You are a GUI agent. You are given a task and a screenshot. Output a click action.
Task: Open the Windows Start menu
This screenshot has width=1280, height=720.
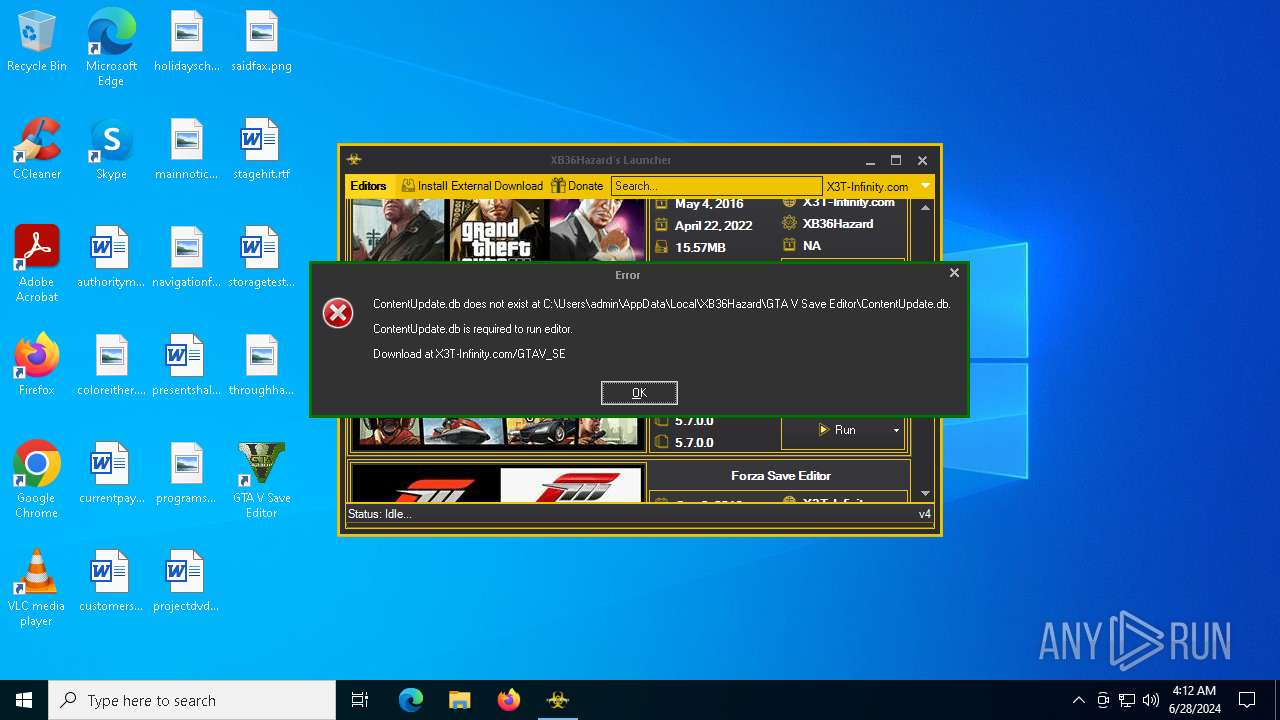(x=24, y=700)
